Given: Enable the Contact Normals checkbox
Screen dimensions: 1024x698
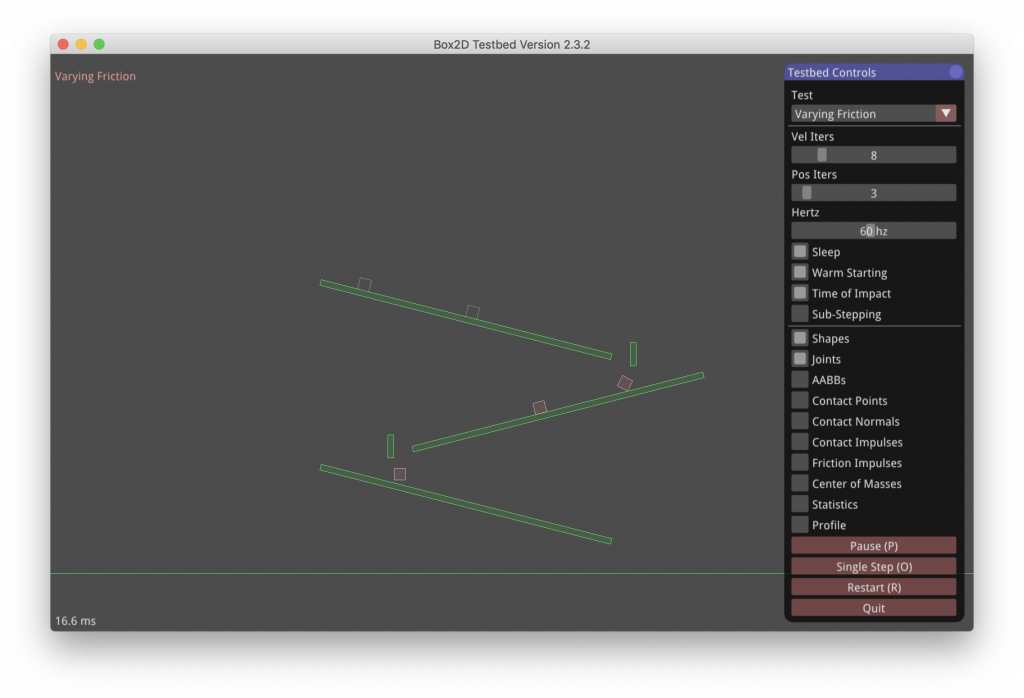Looking at the screenshot, I should (x=800, y=421).
